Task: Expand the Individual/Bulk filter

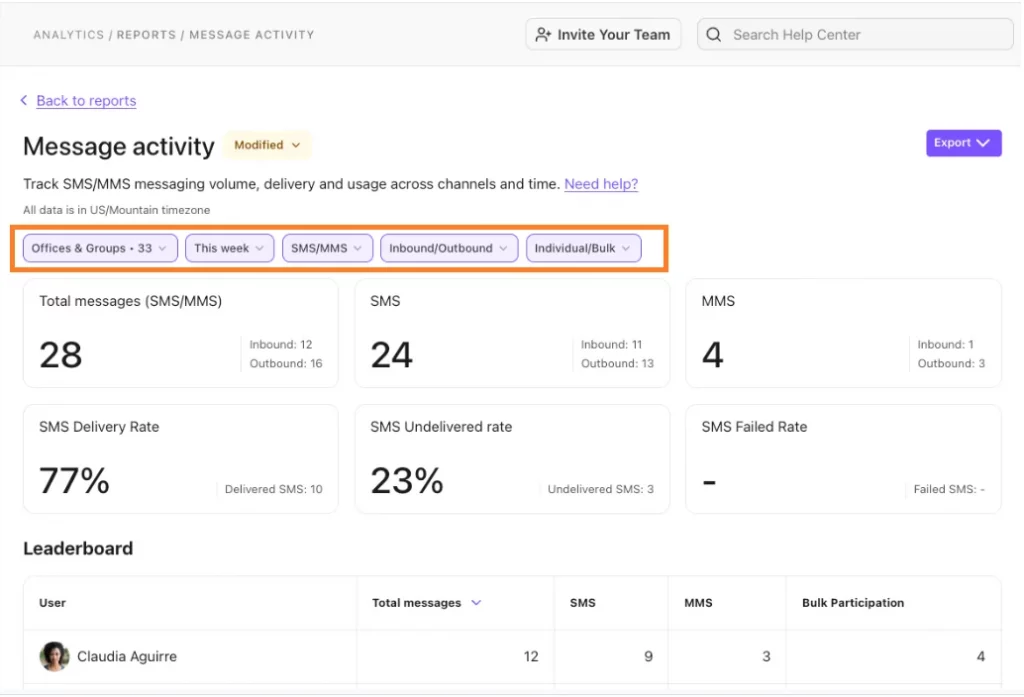Action: (583, 248)
